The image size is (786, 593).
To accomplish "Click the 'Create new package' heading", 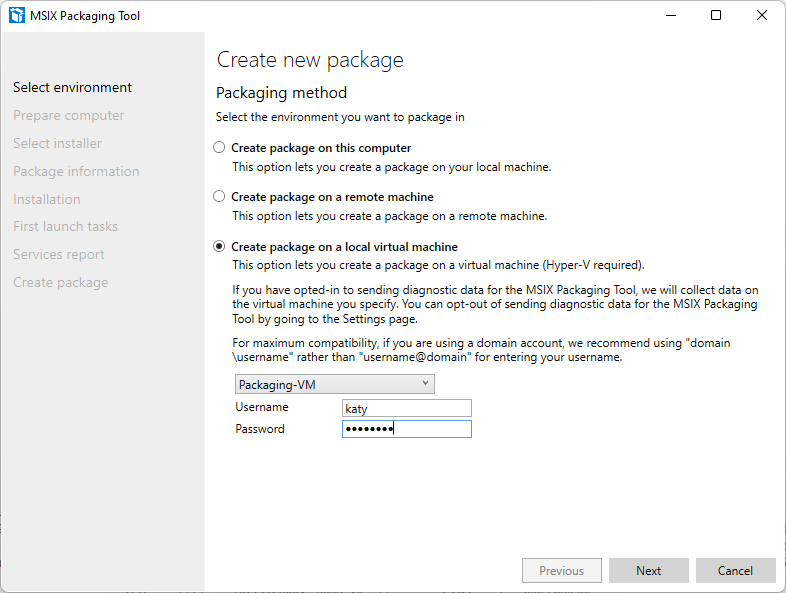I will (310, 60).
